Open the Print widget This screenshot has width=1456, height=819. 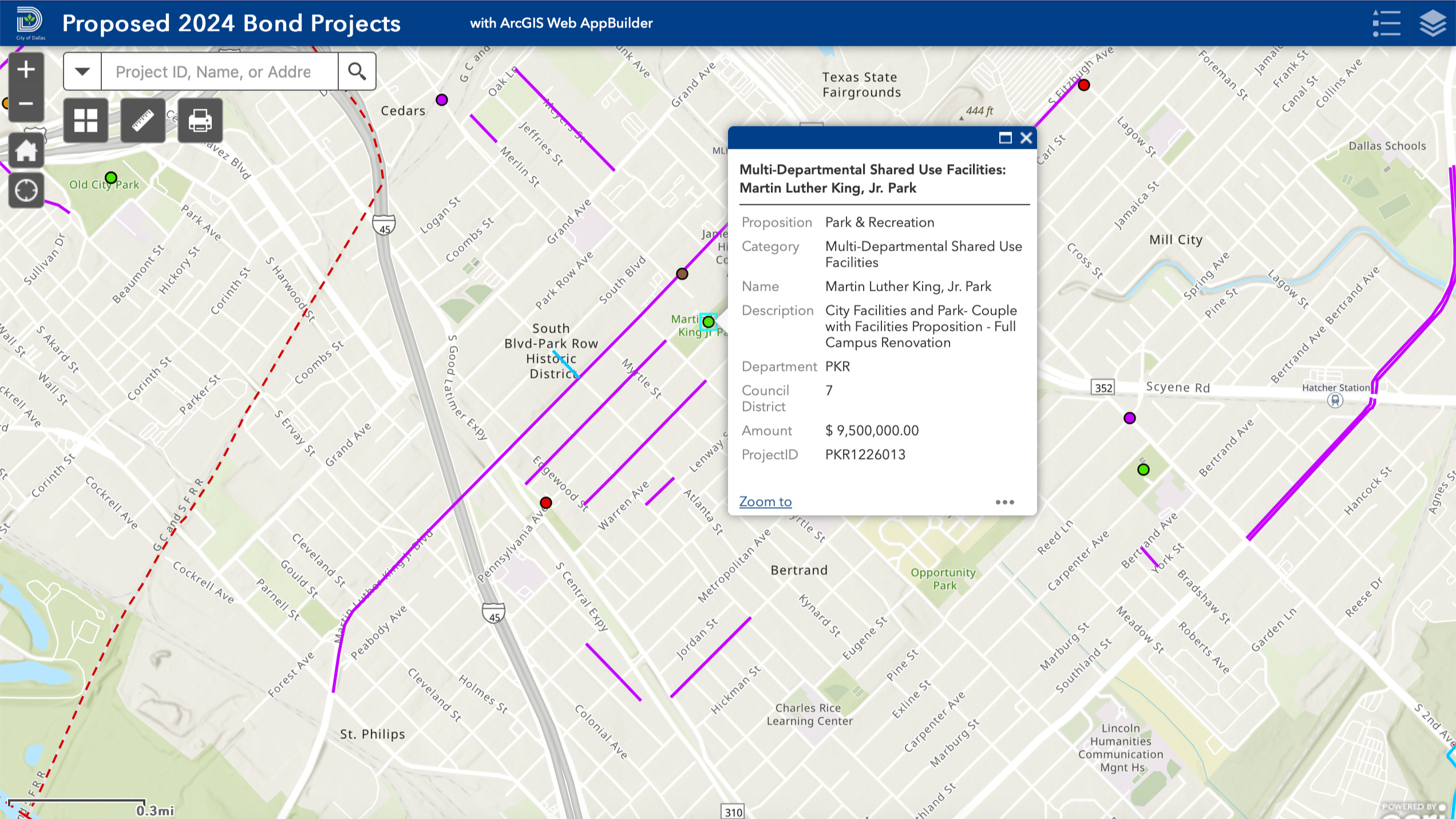tap(200, 120)
